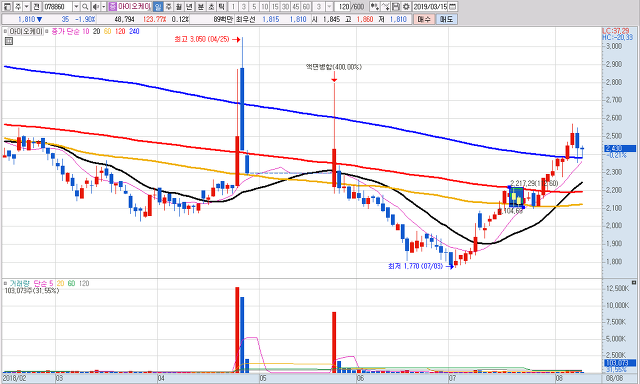
Task: Open chart settings gear icon
Action: point(406,7)
